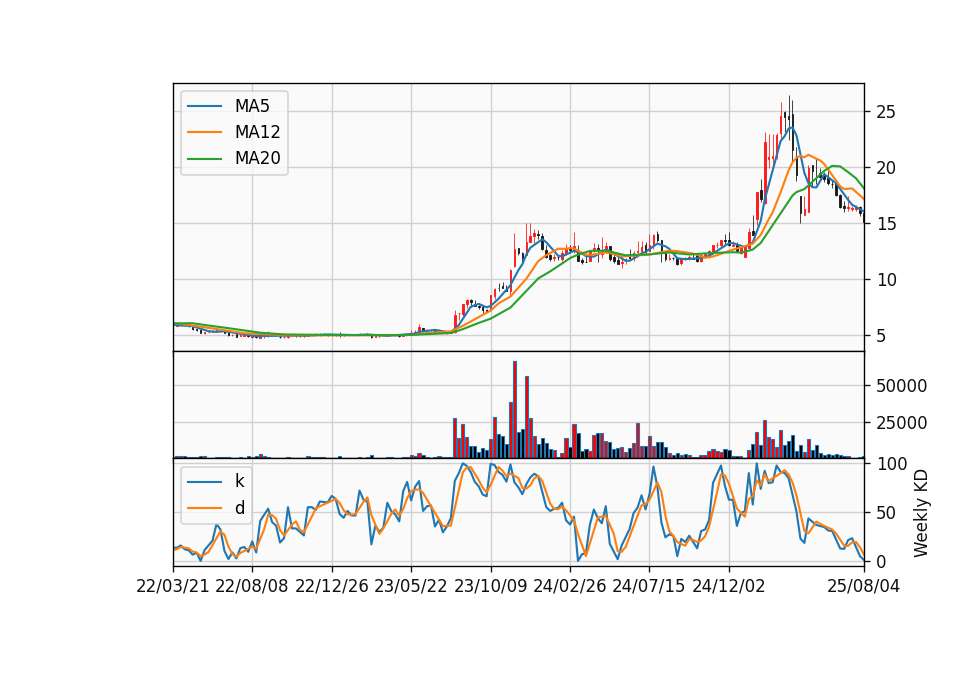Screen dimensions: 960x690
Task: Click the price axis label 20
Action: [x=886, y=168]
